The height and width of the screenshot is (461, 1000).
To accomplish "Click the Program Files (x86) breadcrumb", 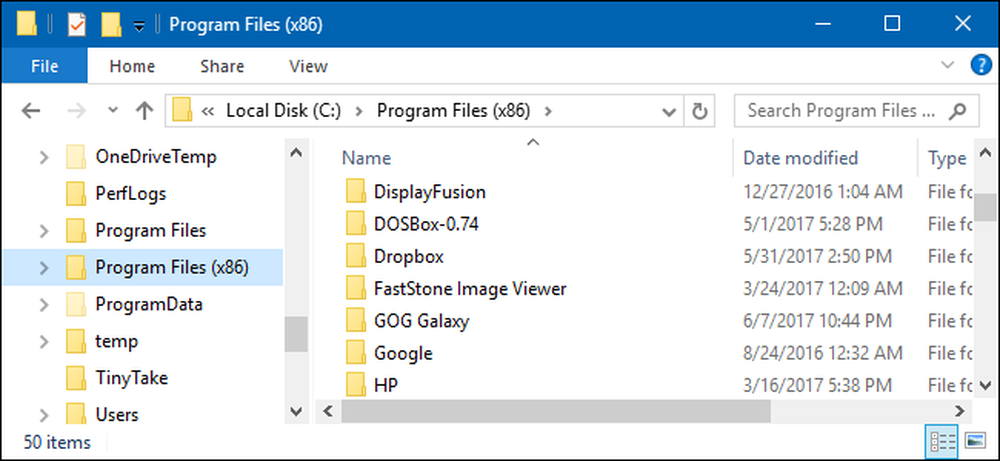I will pyautogui.click(x=453, y=111).
